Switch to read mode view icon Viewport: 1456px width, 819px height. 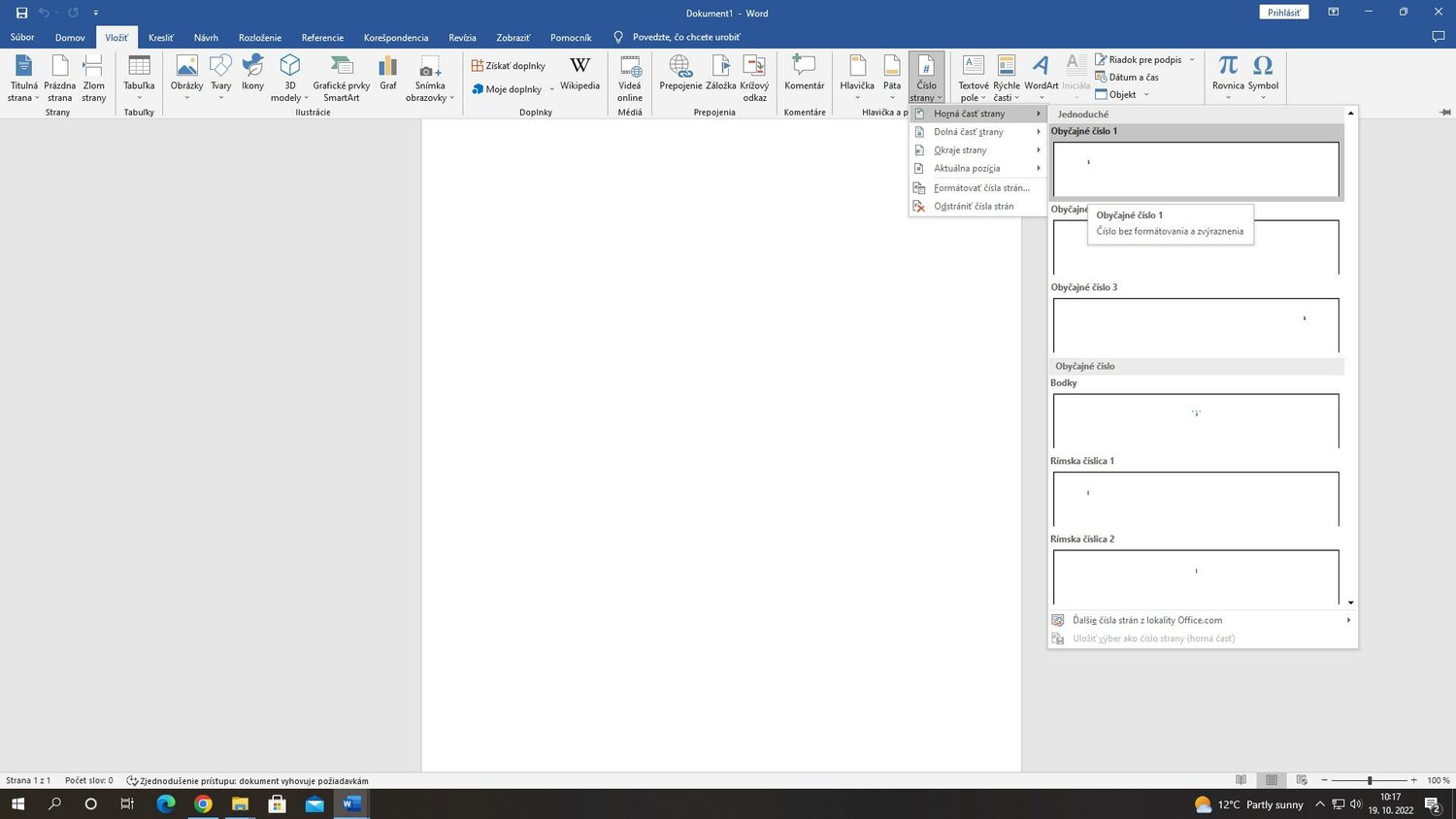point(1241,780)
